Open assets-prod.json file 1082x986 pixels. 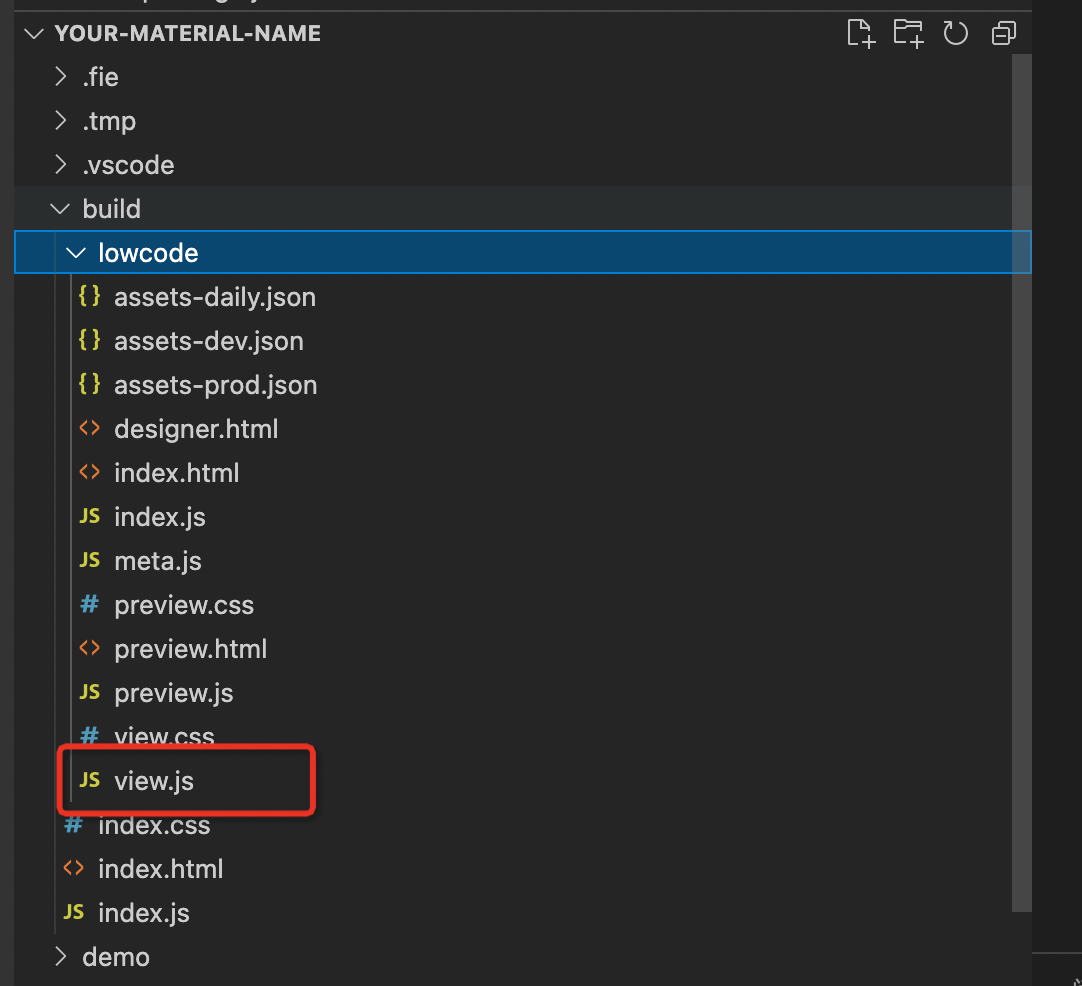click(x=215, y=385)
